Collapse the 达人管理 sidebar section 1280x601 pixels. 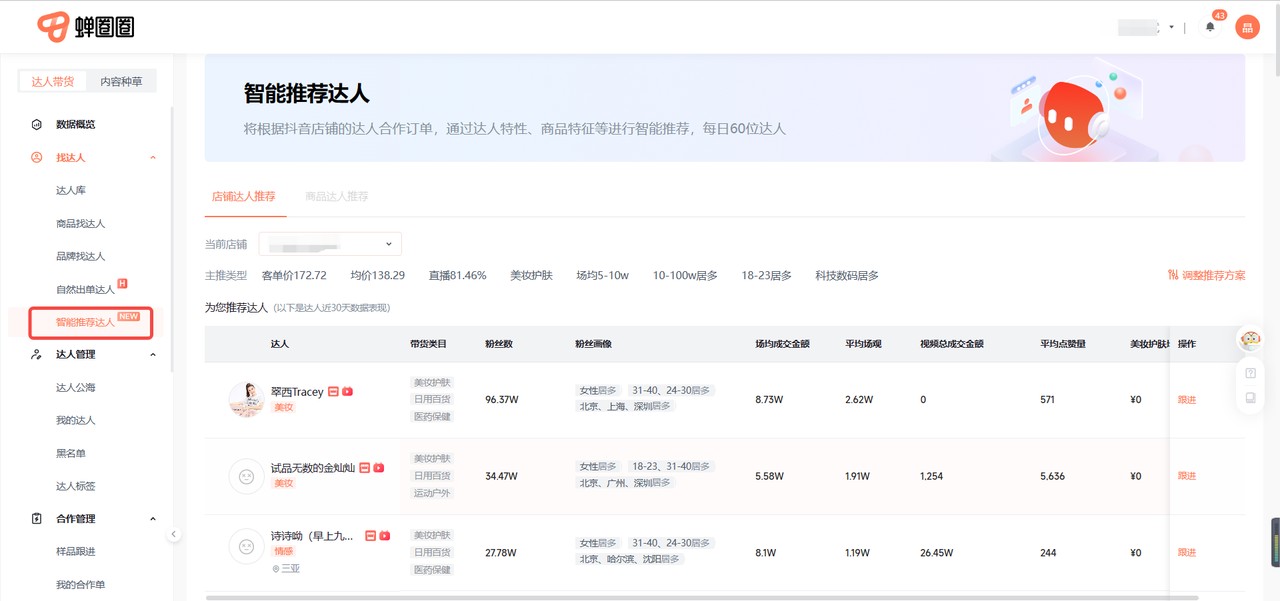tap(153, 354)
